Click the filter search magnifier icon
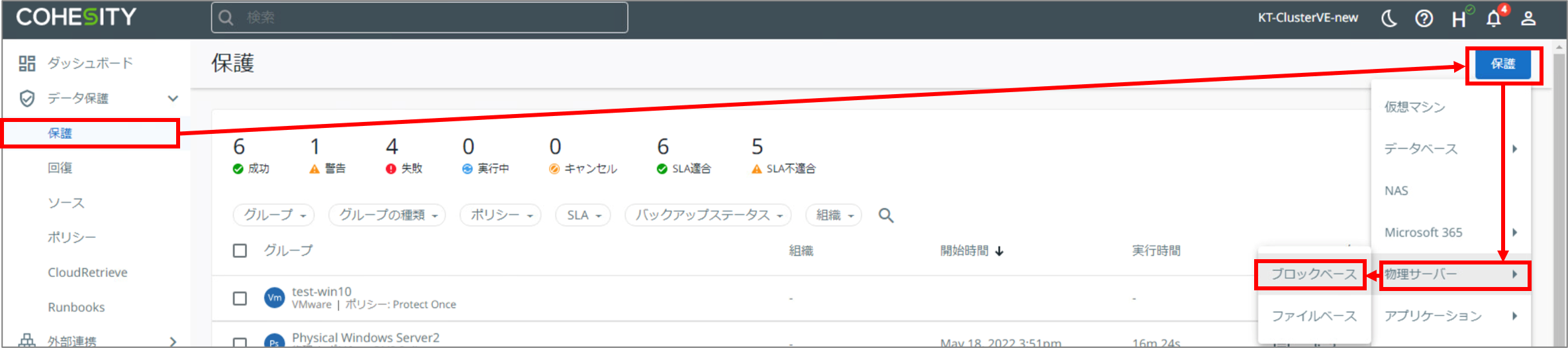The image size is (1568, 348). tap(886, 215)
